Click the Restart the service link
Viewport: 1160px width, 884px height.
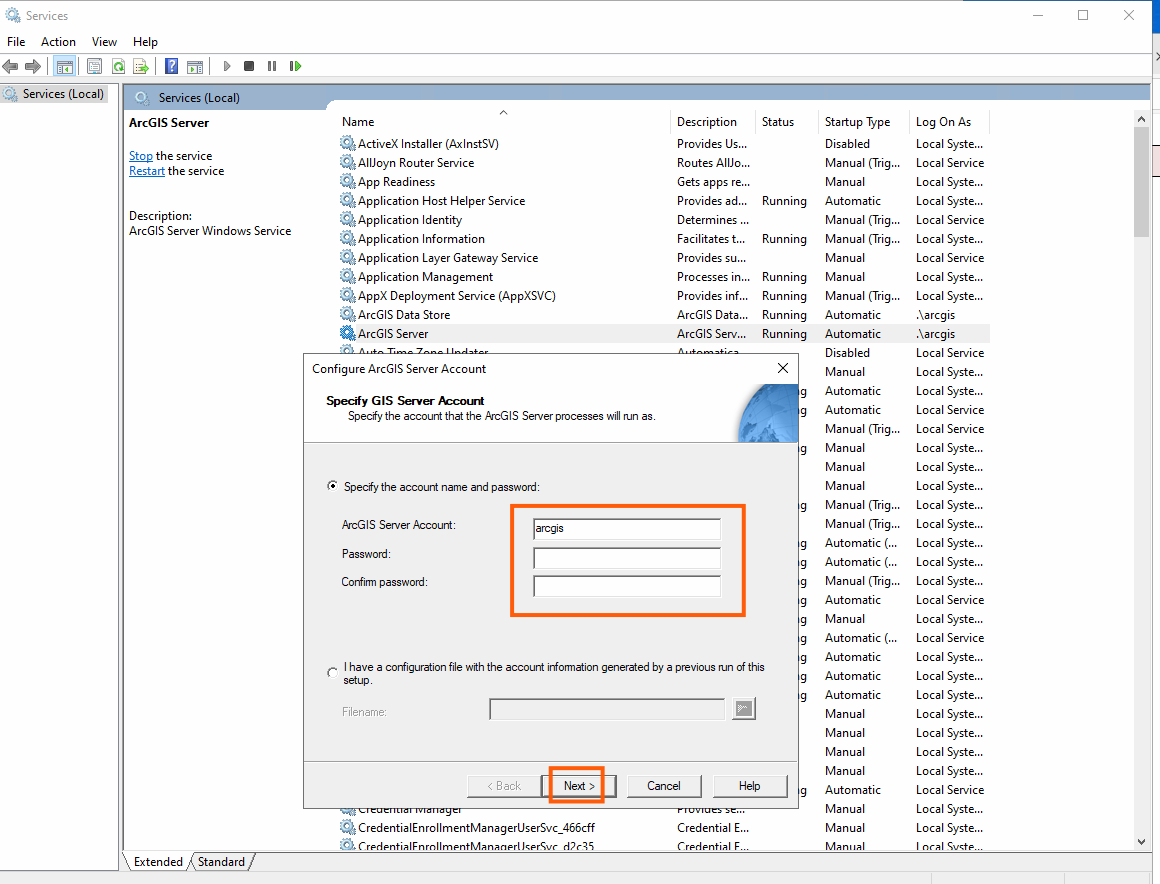tap(146, 171)
